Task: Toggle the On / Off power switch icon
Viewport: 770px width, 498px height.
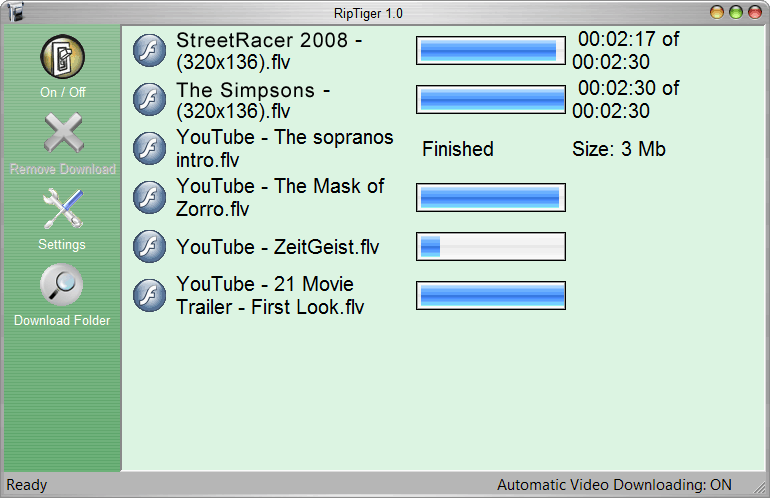Action: coord(62,56)
